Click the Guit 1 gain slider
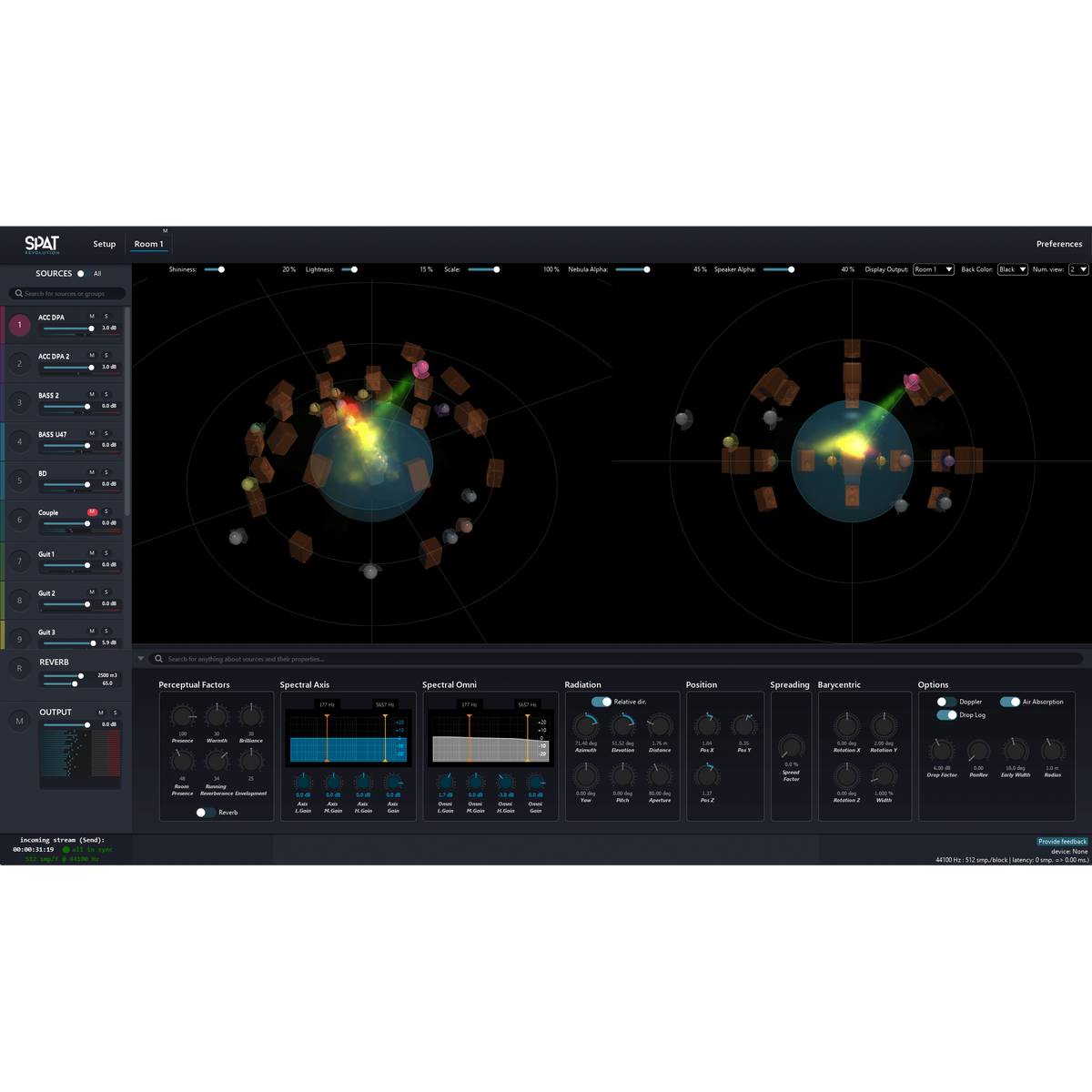 click(x=68, y=565)
